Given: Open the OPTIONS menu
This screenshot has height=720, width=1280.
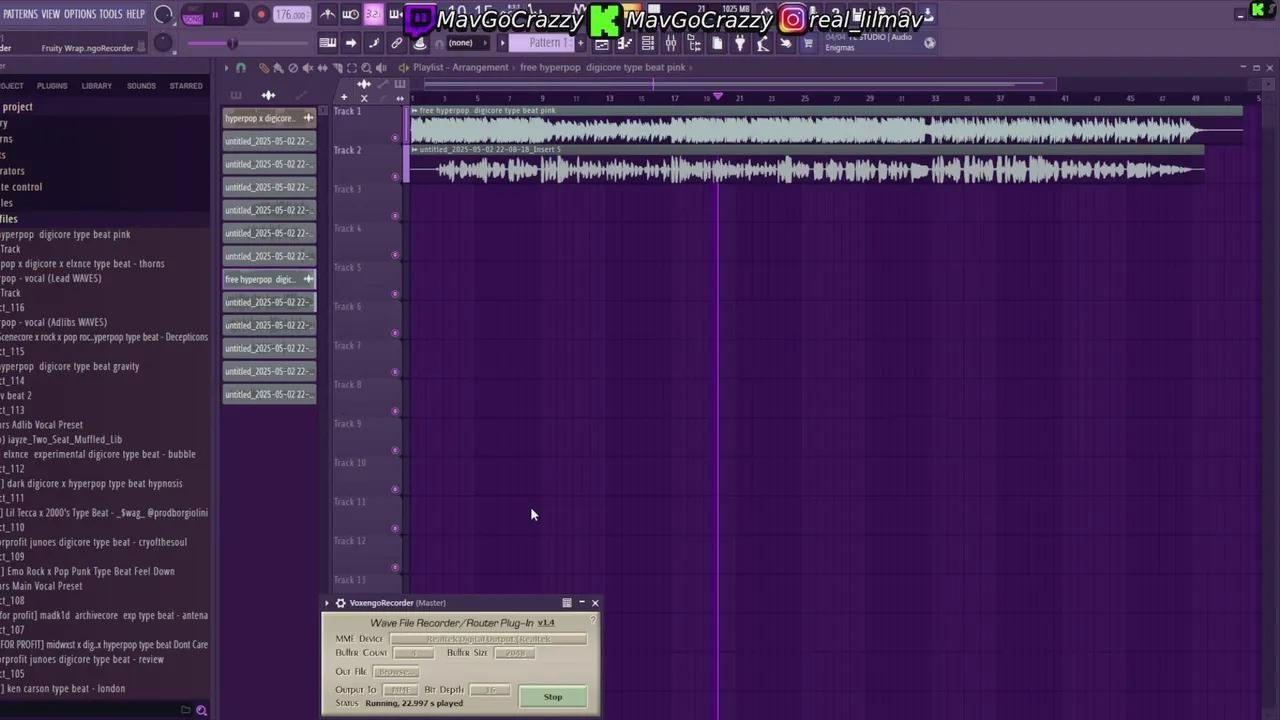Looking at the screenshot, I should coord(79,14).
